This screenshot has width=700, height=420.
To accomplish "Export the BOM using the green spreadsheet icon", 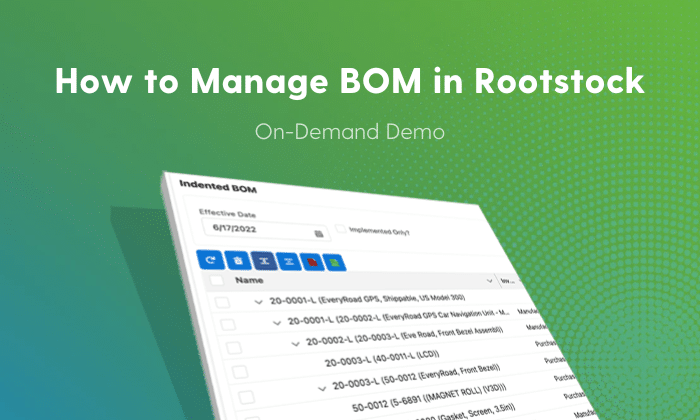I will (x=335, y=262).
